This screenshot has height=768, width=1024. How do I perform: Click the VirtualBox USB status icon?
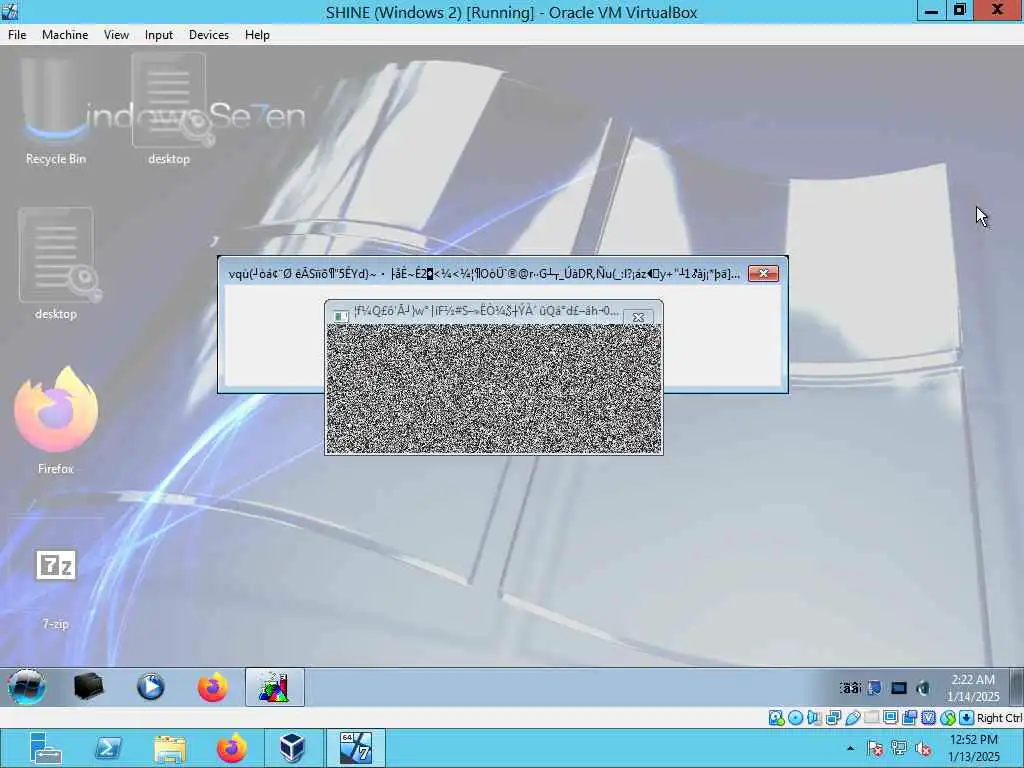click(853, 718)
